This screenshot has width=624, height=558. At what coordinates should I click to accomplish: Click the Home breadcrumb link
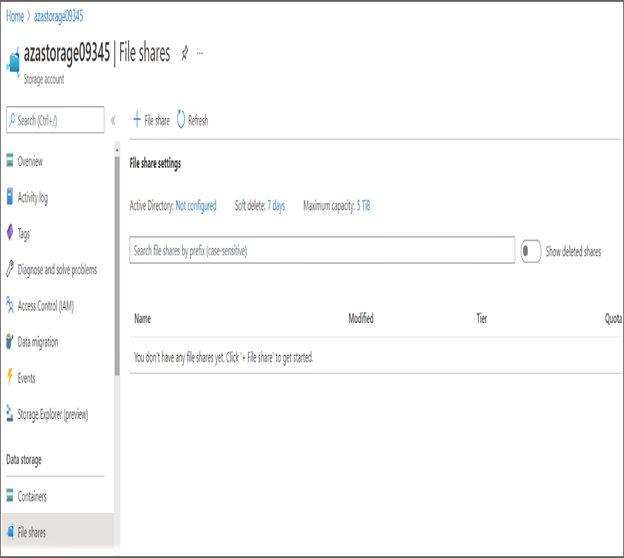(x=15, y=16)
